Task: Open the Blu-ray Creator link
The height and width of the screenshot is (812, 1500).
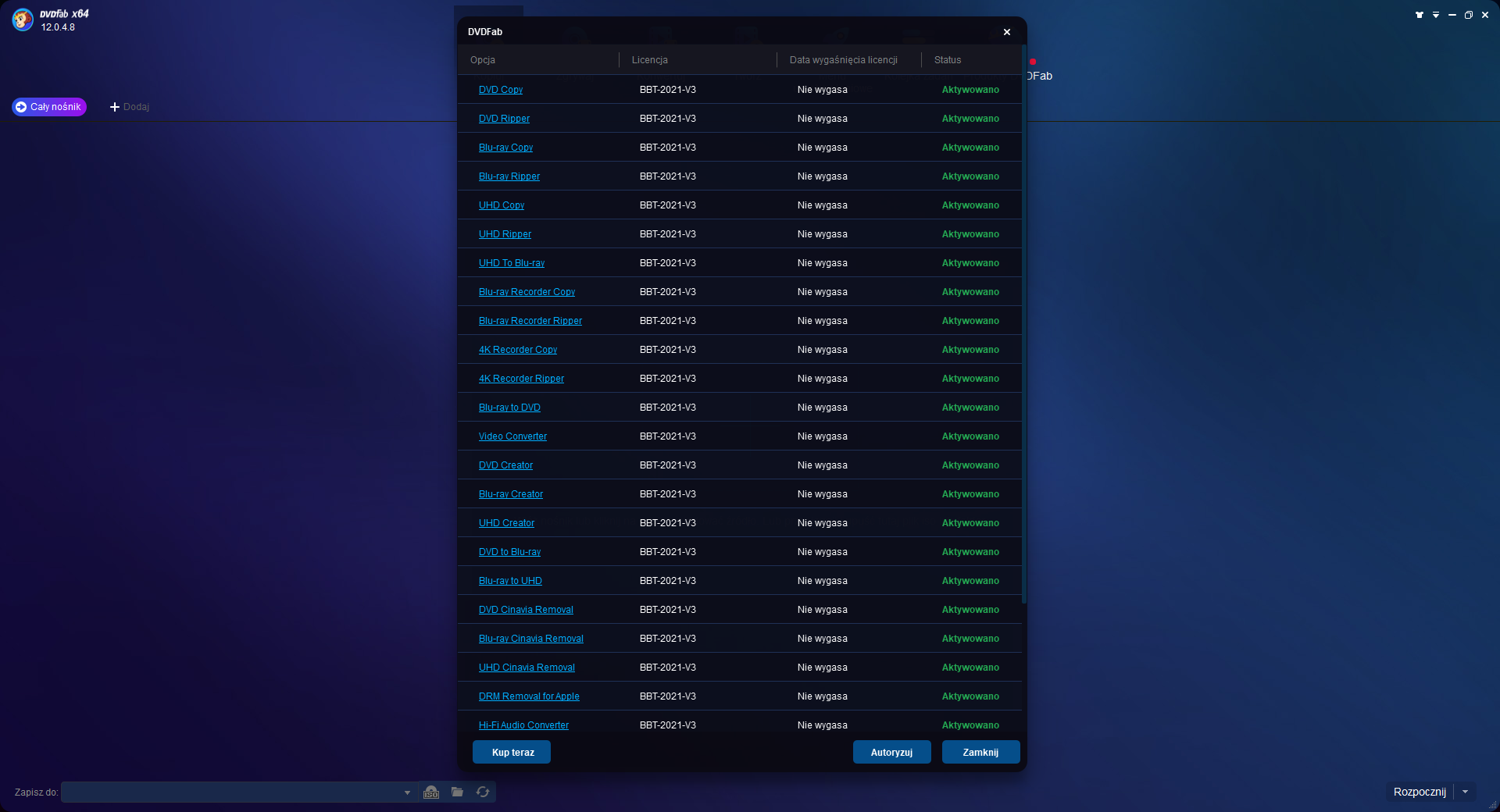Action: (x=511, y=494)
